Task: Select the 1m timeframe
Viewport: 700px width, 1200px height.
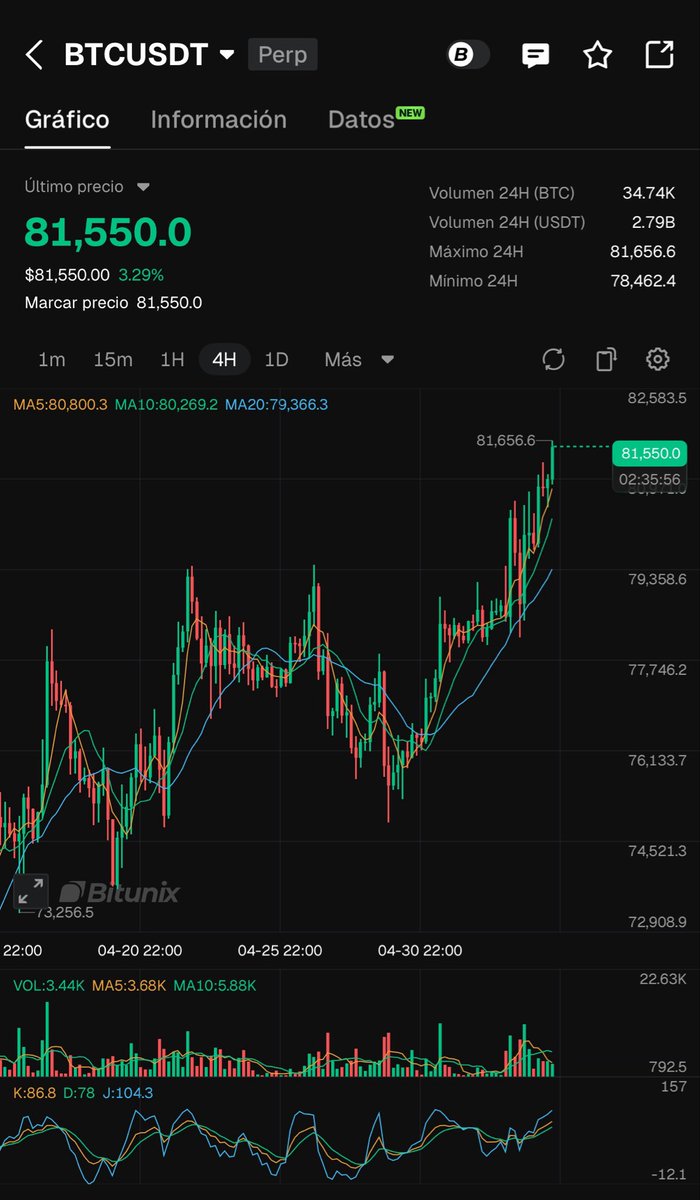Action: [52, 360]
